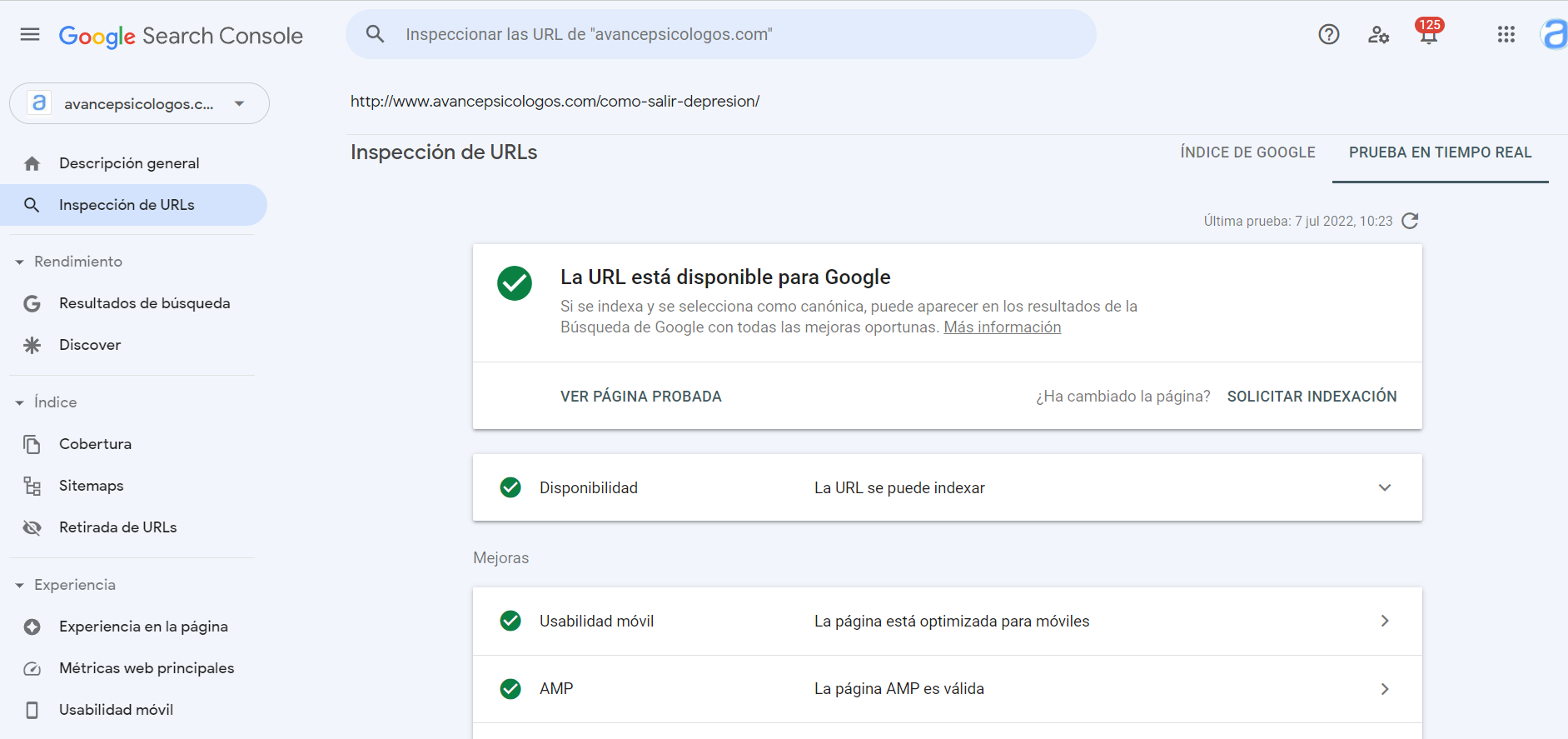Click the '¿Ha cambiado la página?' text
The width and height of the screenshot is (1568, 739).
[1123, 397]
